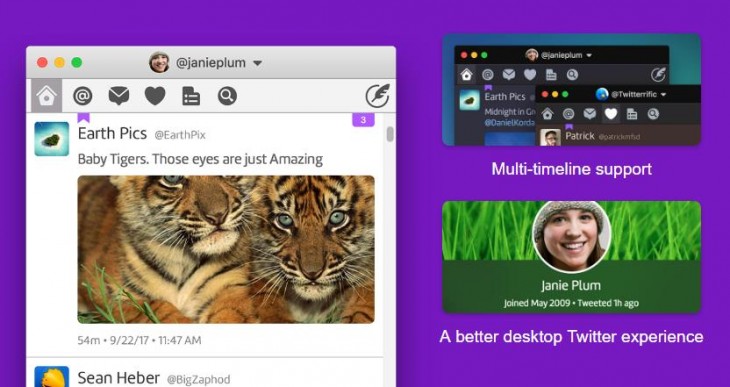Minimize the main window with the yellow button
This screenshot has width=730, height=387.
(x=60, y=62)
